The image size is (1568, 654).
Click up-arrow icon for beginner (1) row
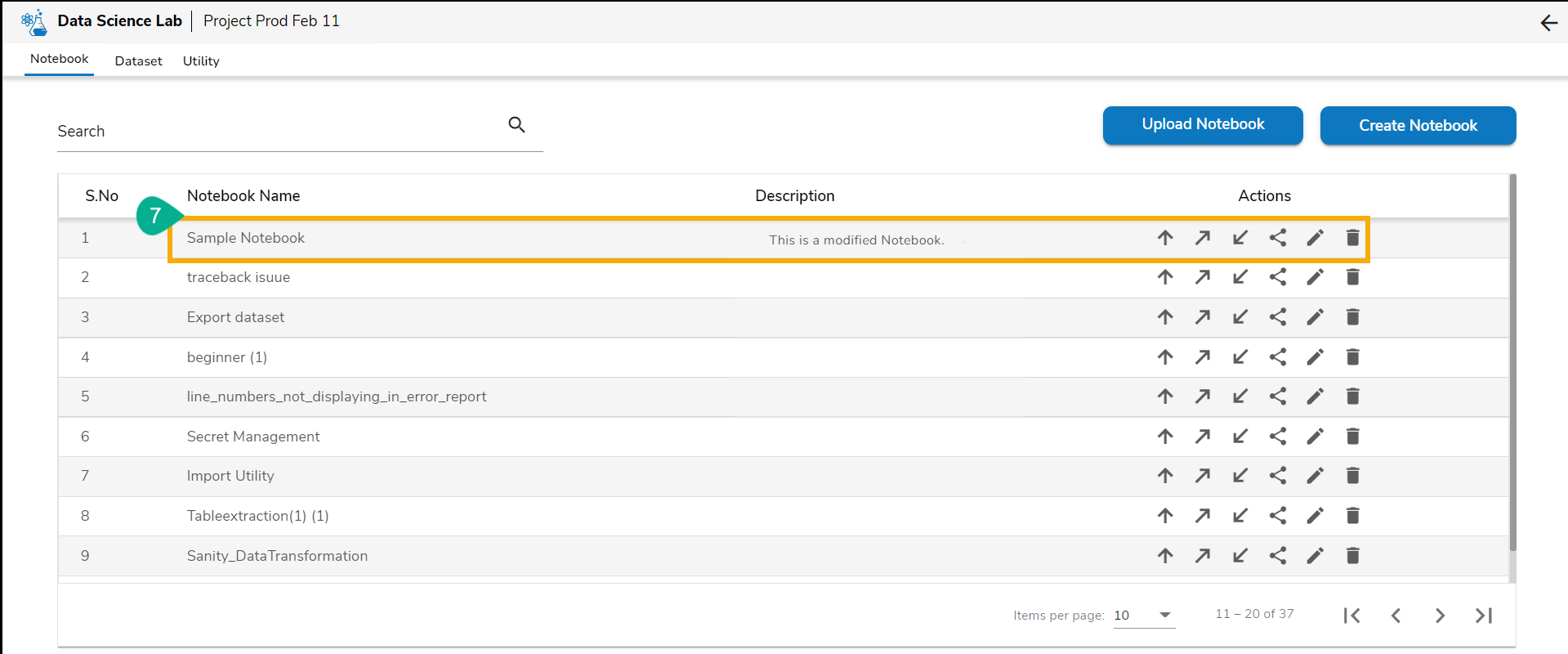coord(1165,357)
